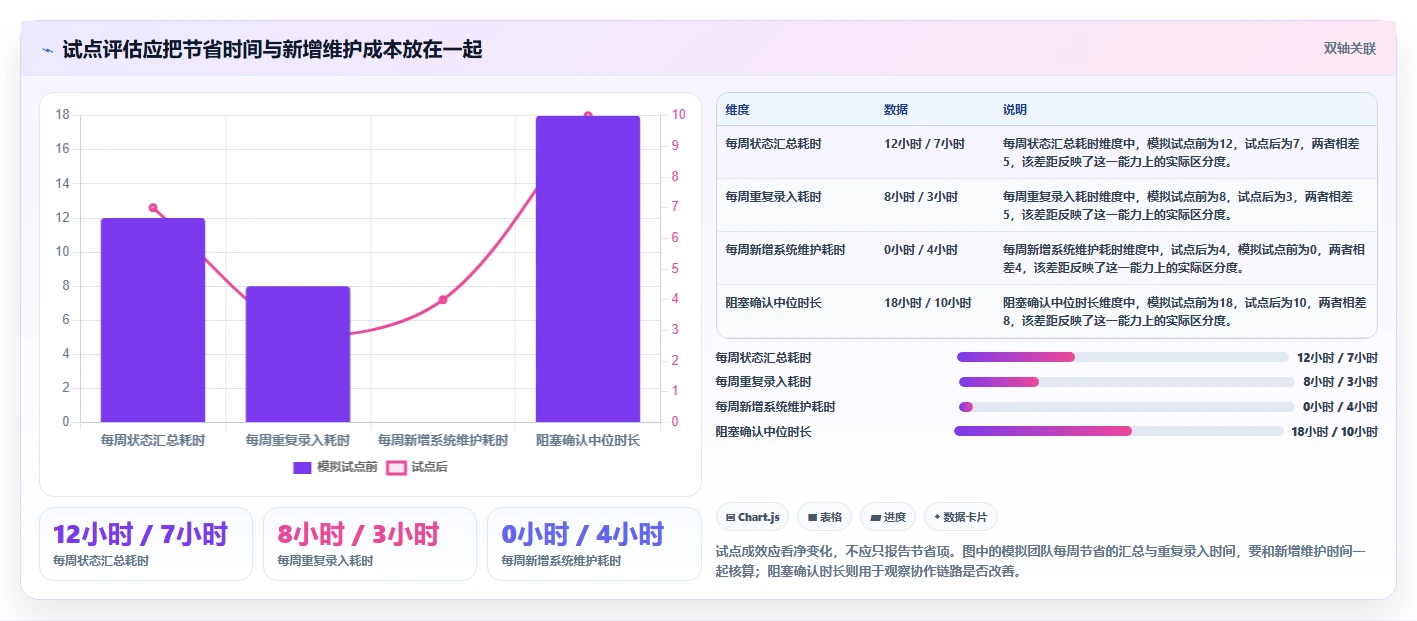Click the 数据卡片 tag chip

(x=961, y=517)
